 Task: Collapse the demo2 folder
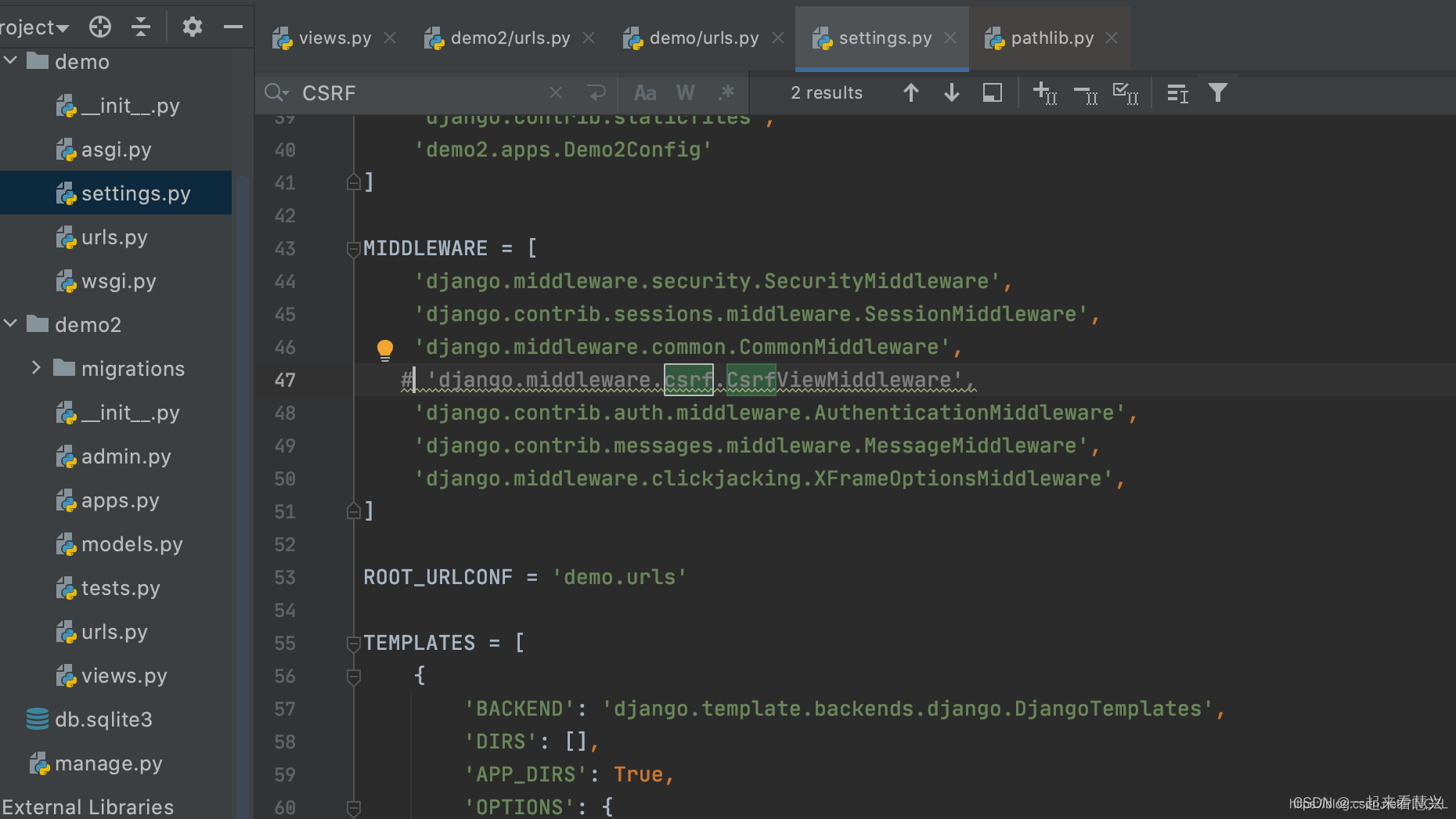[11, 323]
